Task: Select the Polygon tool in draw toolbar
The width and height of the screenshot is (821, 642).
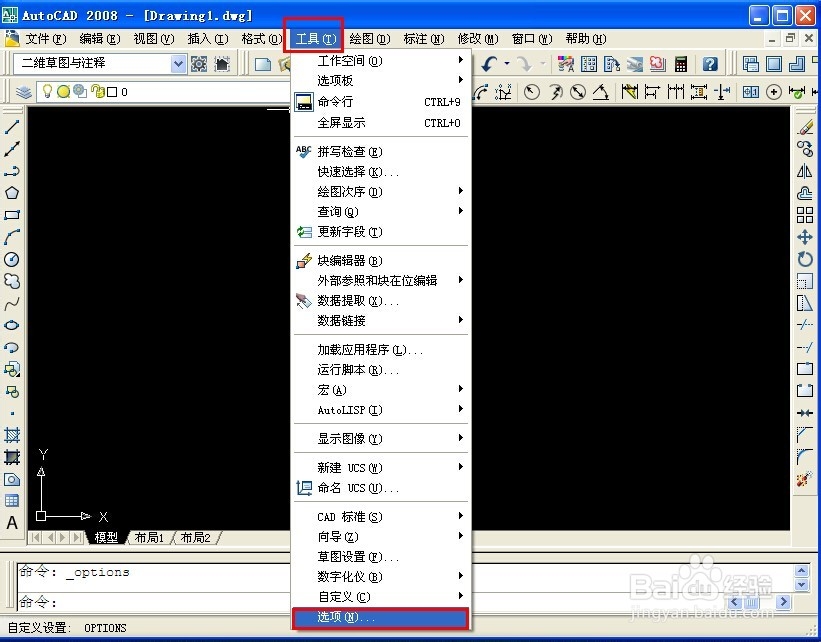Action: coord(12,193)
